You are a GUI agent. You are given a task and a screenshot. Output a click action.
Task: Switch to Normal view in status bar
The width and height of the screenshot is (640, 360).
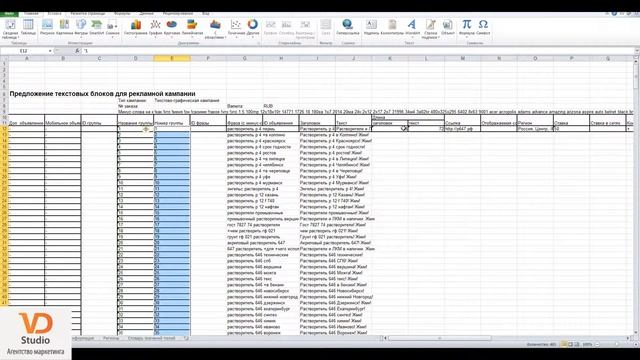coord(564,344)
